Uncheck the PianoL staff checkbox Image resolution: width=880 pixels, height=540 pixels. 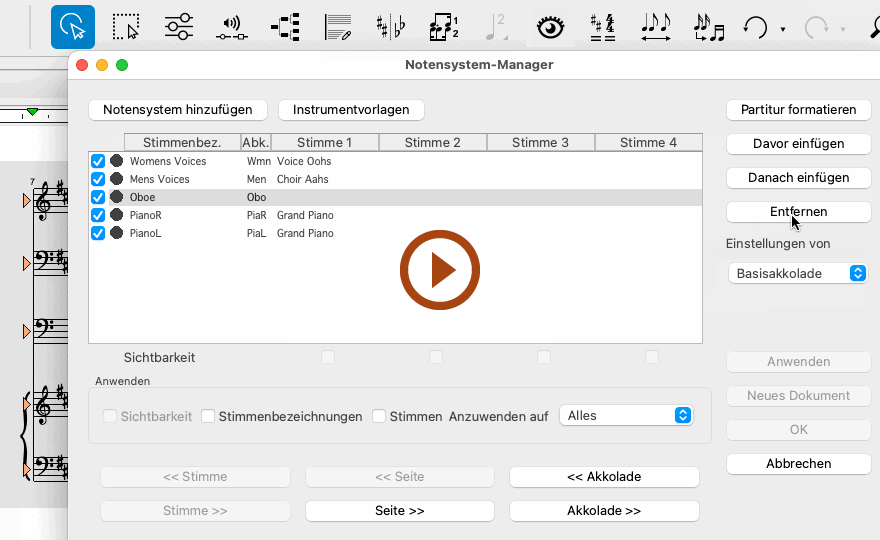[98, 233]
